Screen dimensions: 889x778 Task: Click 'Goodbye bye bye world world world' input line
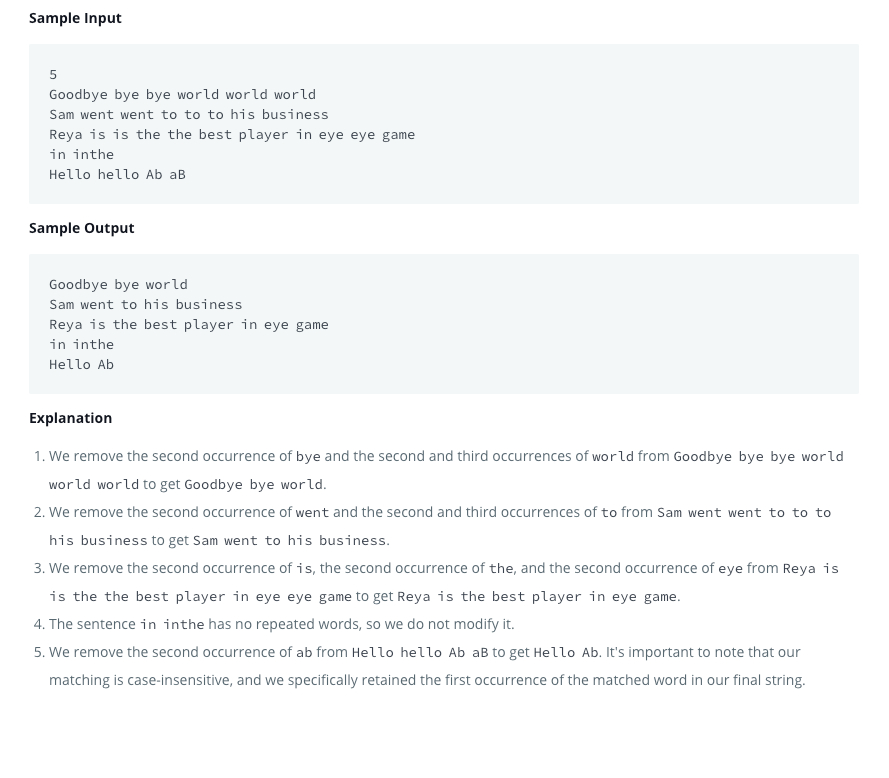[183, 95]
